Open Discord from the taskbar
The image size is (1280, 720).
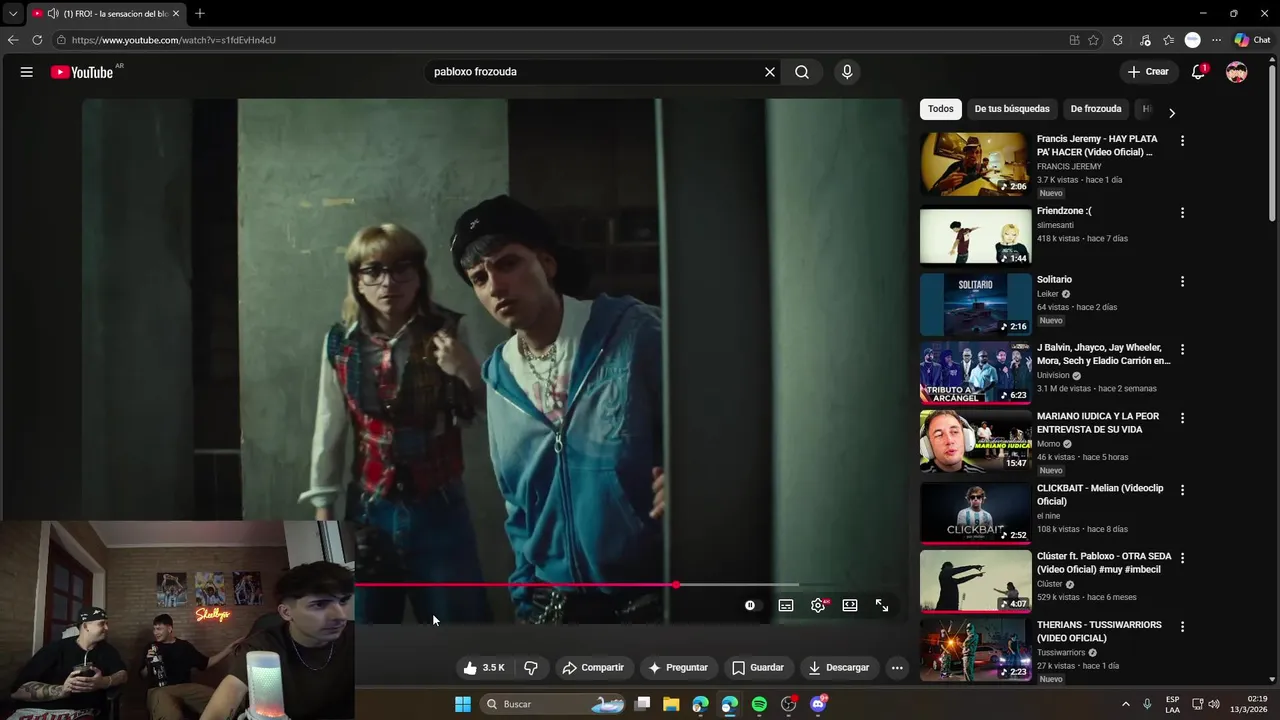818,704
